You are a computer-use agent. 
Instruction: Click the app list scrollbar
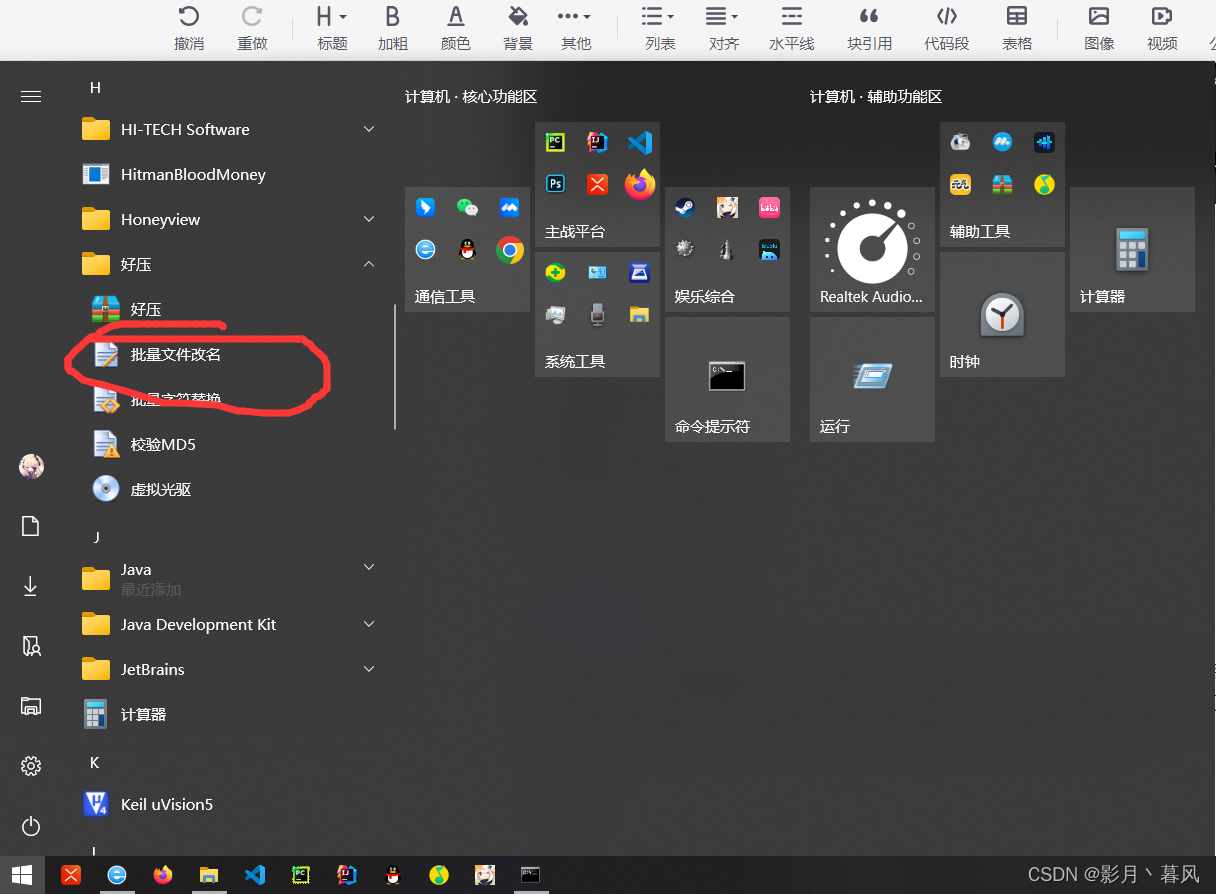(395, 367)
